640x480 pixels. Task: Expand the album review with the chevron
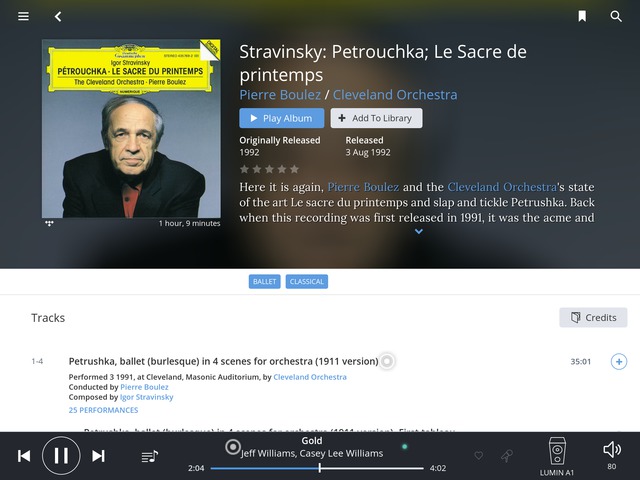(x=418, y=231)
